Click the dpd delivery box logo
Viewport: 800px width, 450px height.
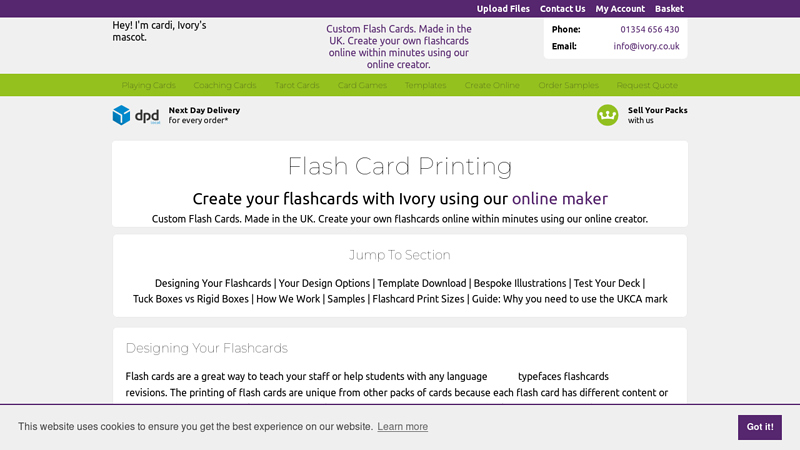(x=136, y=115)
